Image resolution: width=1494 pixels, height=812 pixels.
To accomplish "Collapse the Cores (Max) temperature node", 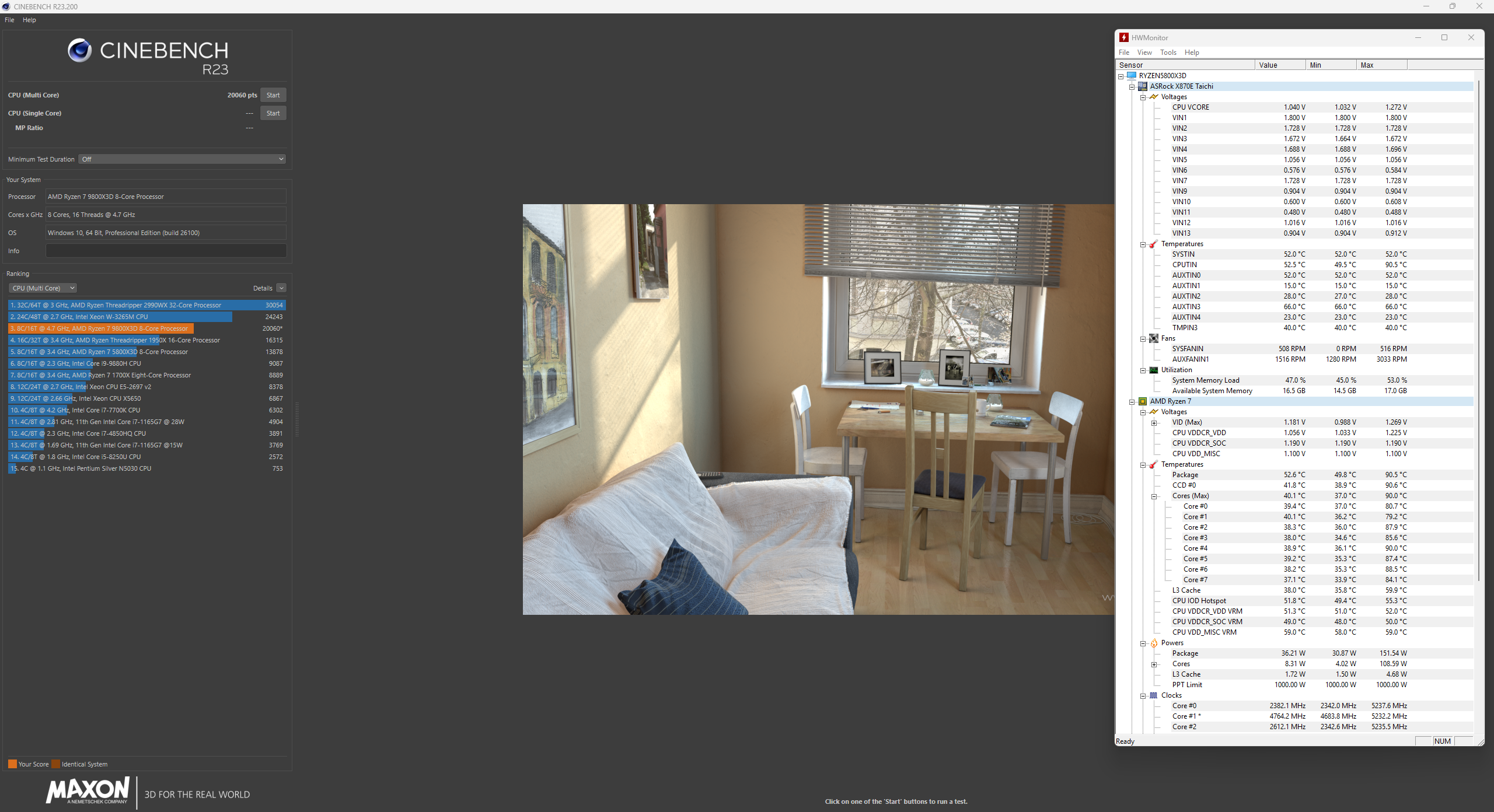I will (1154, 496).
